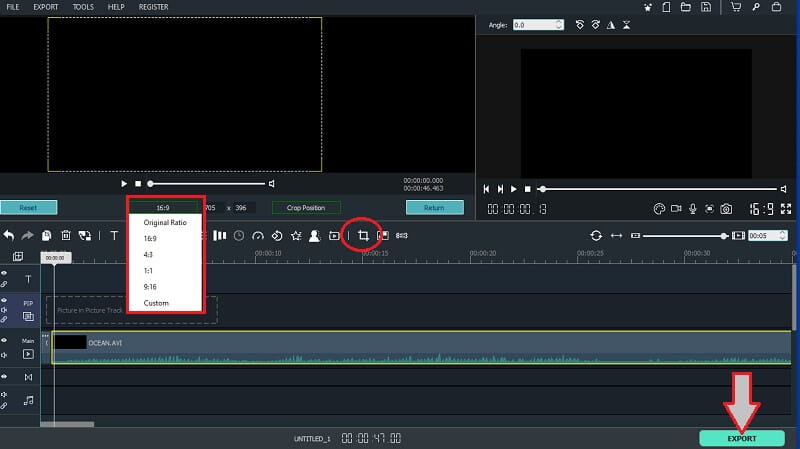This screenshot has width=800, height=449.
Task: Click the refresh loop icon above timeline
Action: pyautogui.click(x=596, y=235)
